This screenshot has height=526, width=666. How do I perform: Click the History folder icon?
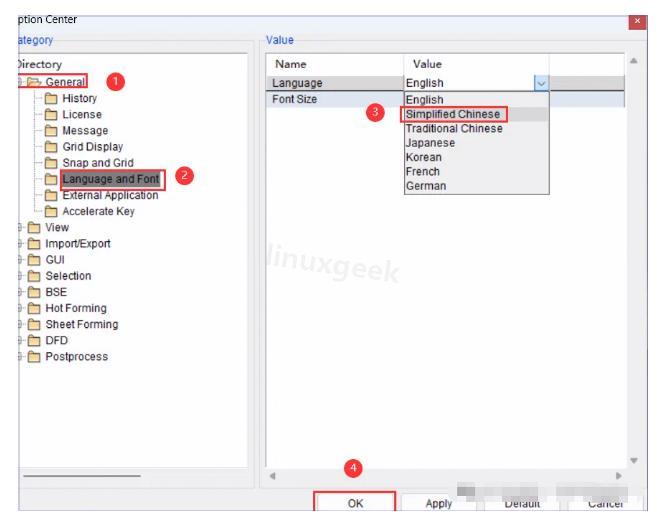[51, 99]
